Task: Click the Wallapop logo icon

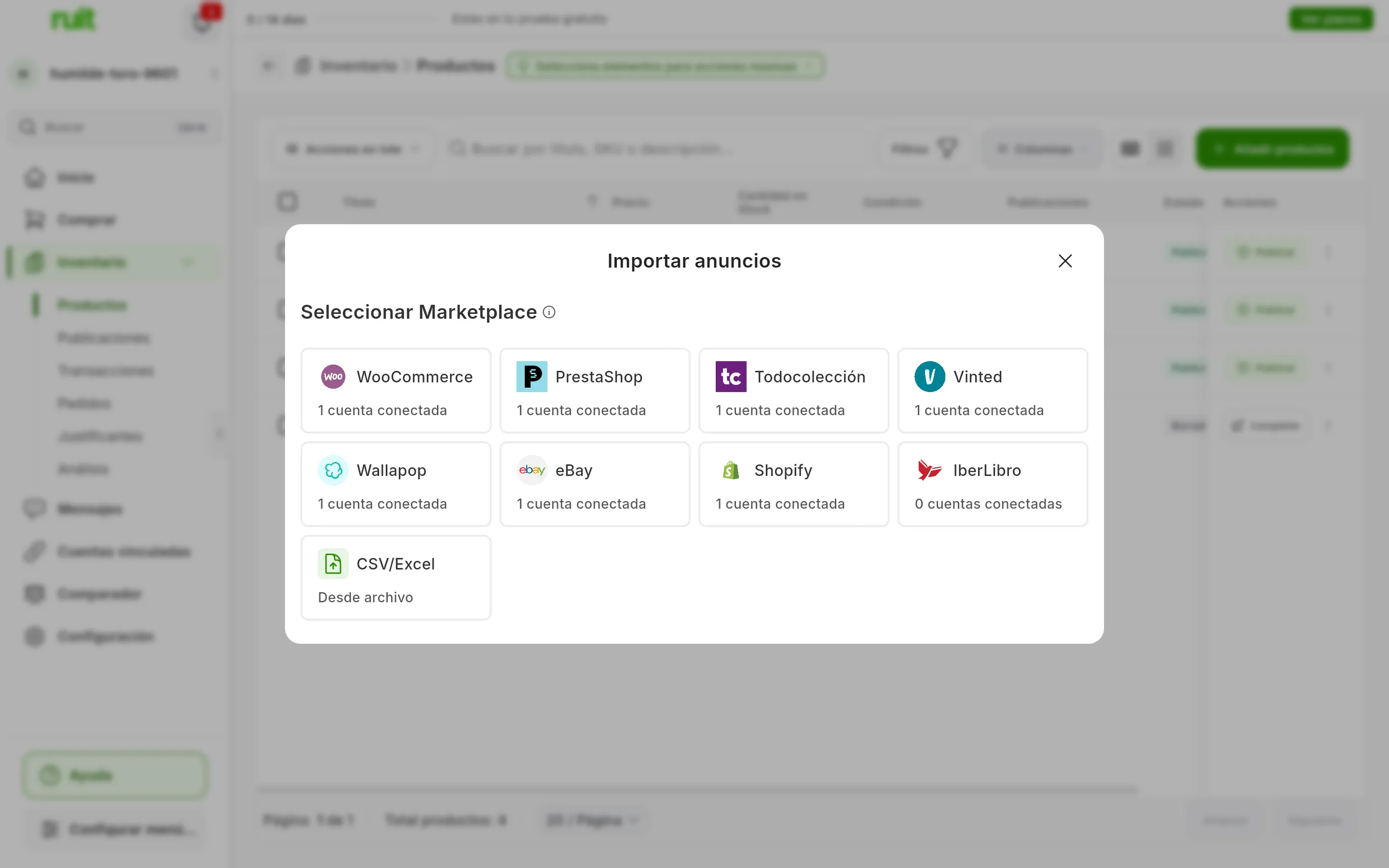Action: [x=333, y=470]
